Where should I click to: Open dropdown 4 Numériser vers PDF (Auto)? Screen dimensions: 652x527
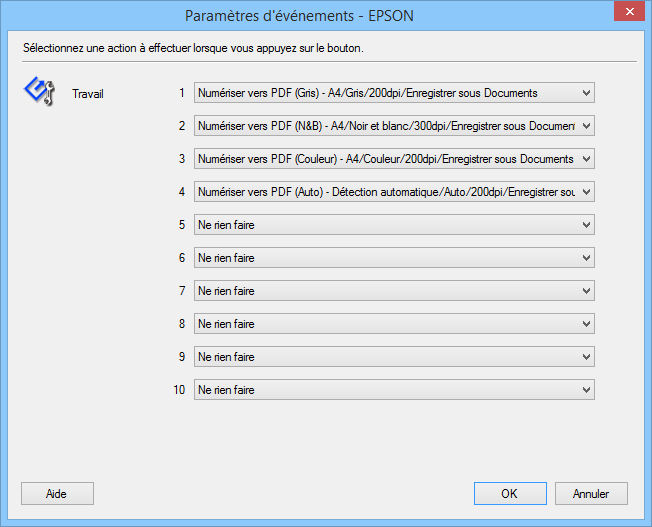point(394,192)
